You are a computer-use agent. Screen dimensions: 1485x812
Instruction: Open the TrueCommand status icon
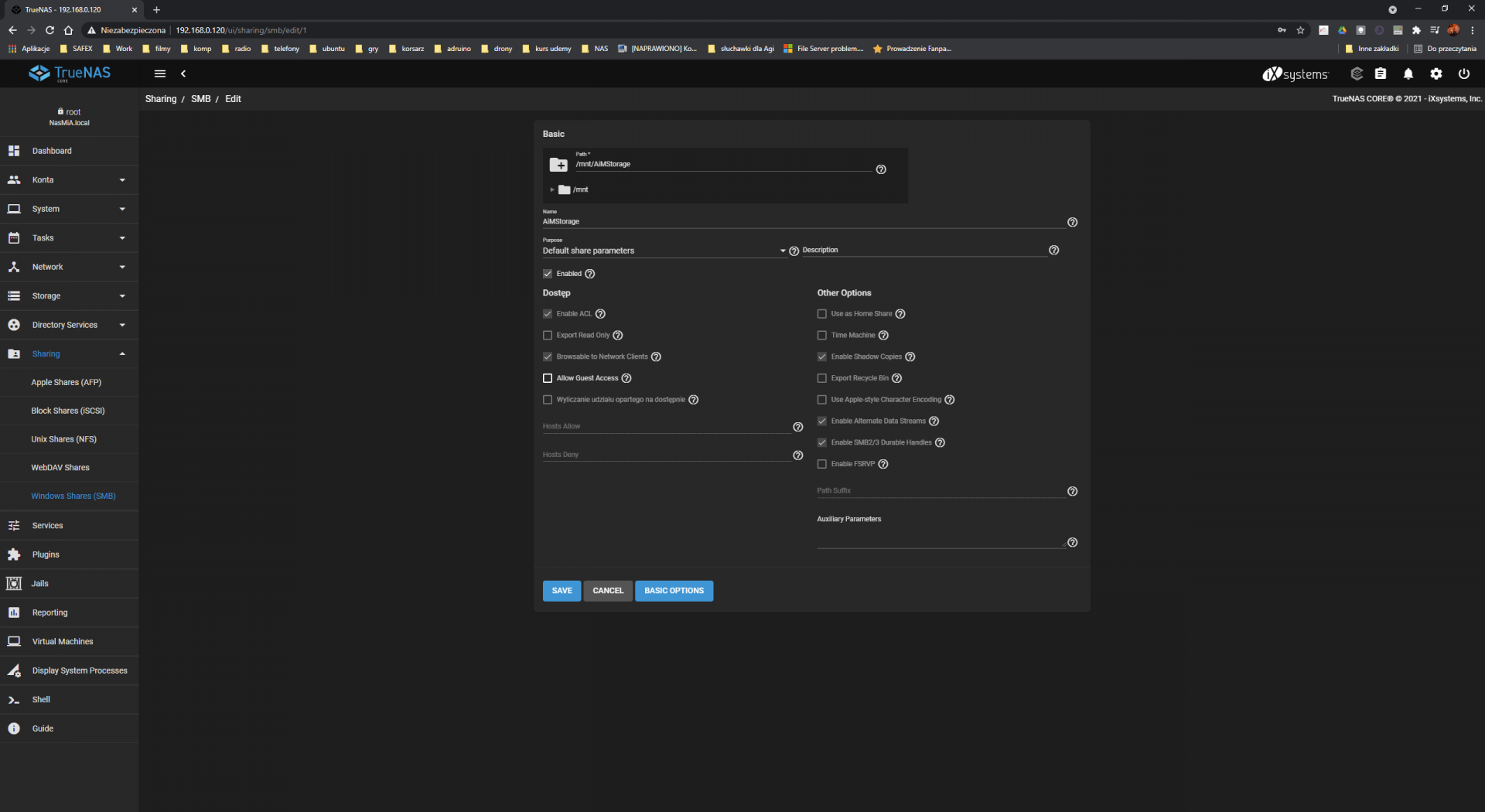(x=1357, y=73)
